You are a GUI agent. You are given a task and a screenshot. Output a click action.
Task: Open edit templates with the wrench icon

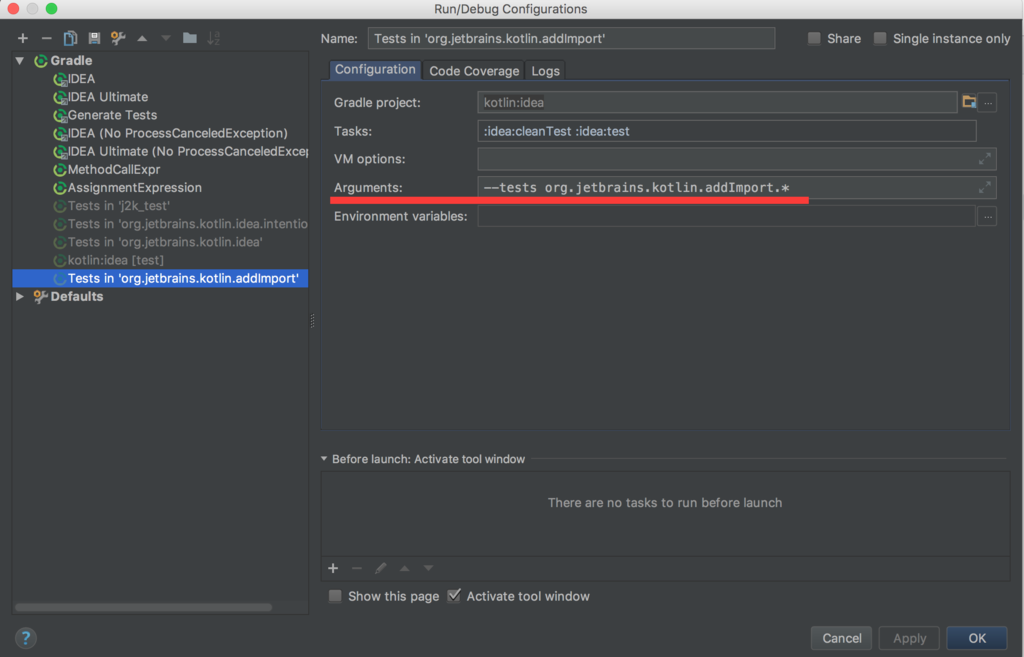click(x=116, y=38)
